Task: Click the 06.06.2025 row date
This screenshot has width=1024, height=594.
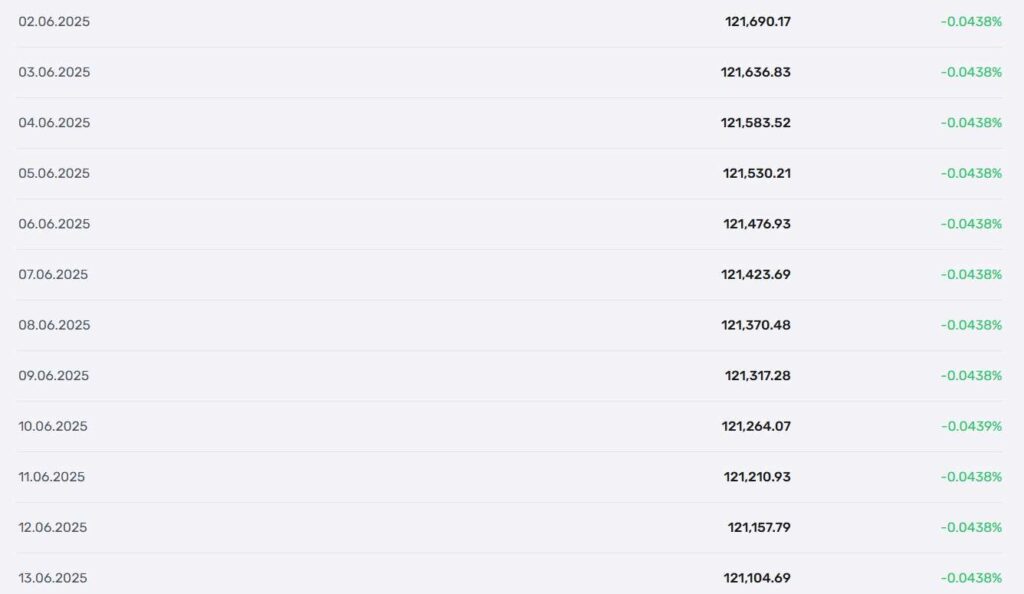Action: click(x=54, y=224)
